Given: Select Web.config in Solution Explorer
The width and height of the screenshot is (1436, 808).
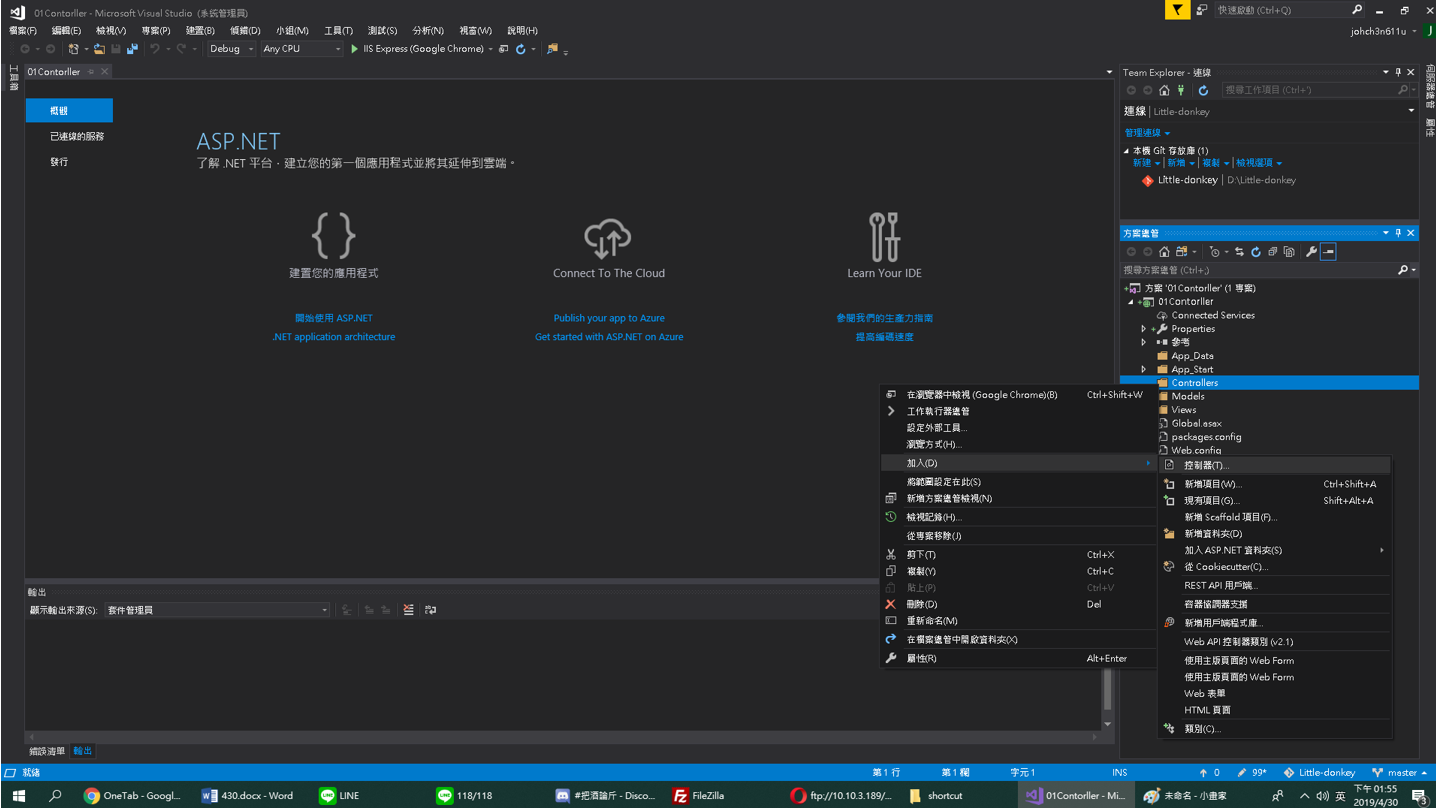Looking at the screenshot, I should [1196, 451].
